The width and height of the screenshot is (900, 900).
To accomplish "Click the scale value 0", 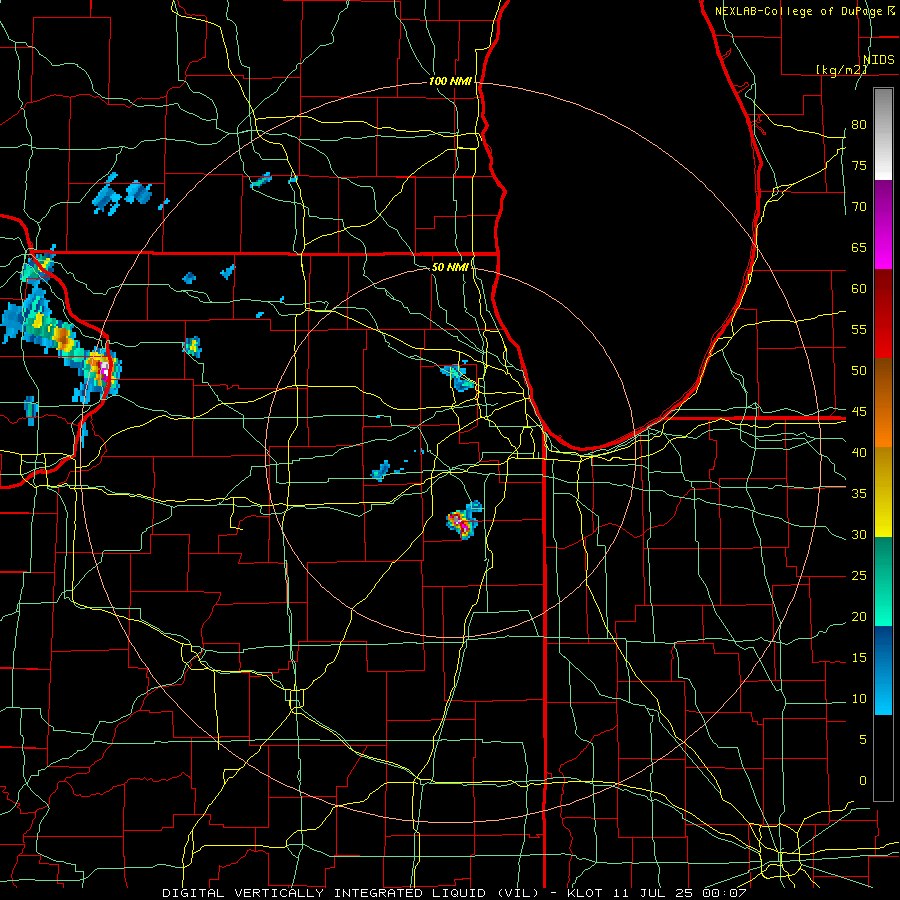I will click(x=863, y=781).
